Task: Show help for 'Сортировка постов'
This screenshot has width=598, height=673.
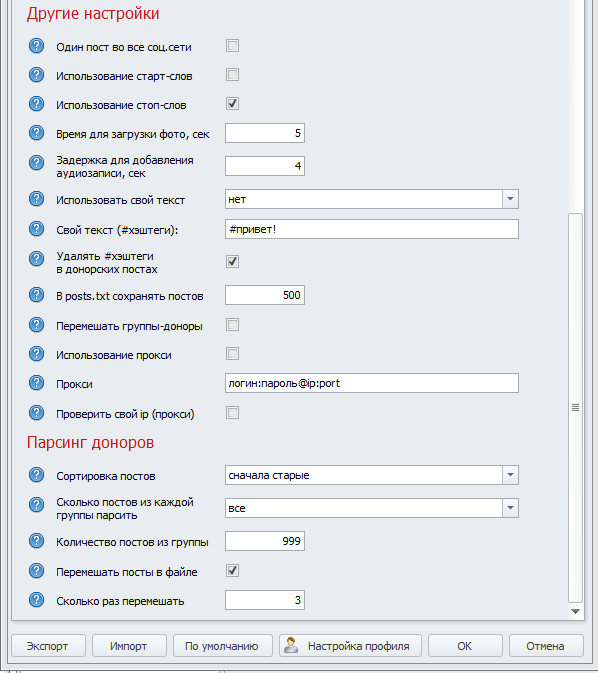Action: [x=36, y=475]
